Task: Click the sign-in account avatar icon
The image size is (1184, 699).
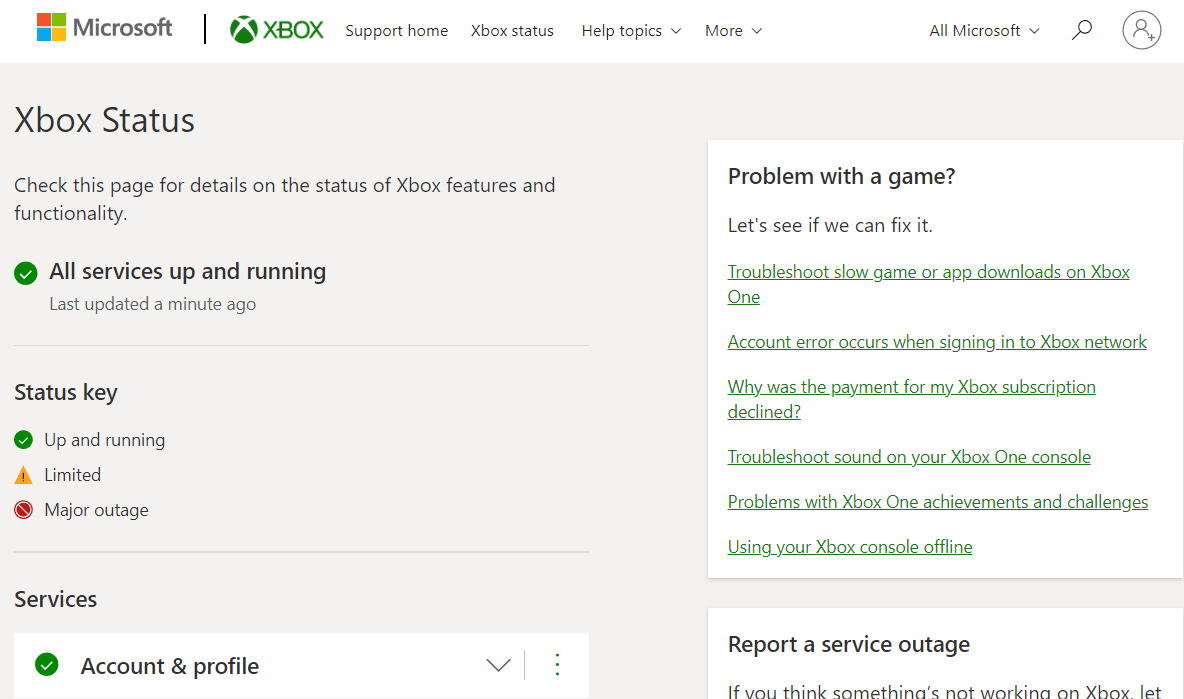Action: [x=1142, y=30]
